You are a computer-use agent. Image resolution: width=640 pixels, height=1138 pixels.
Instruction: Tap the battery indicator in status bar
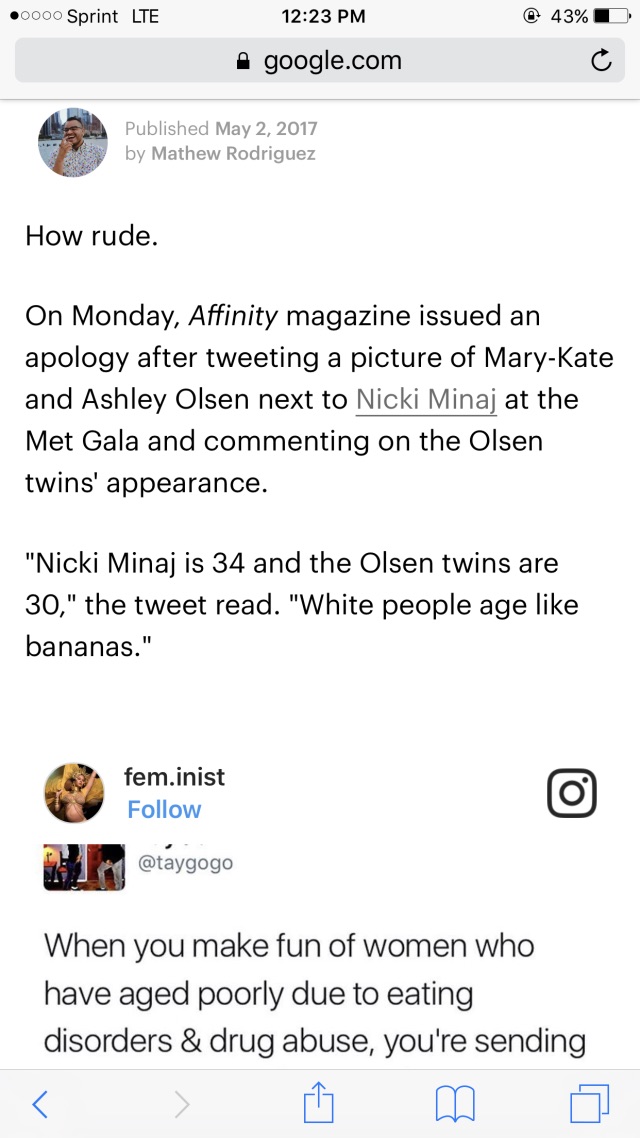click(x=606, y=16)
